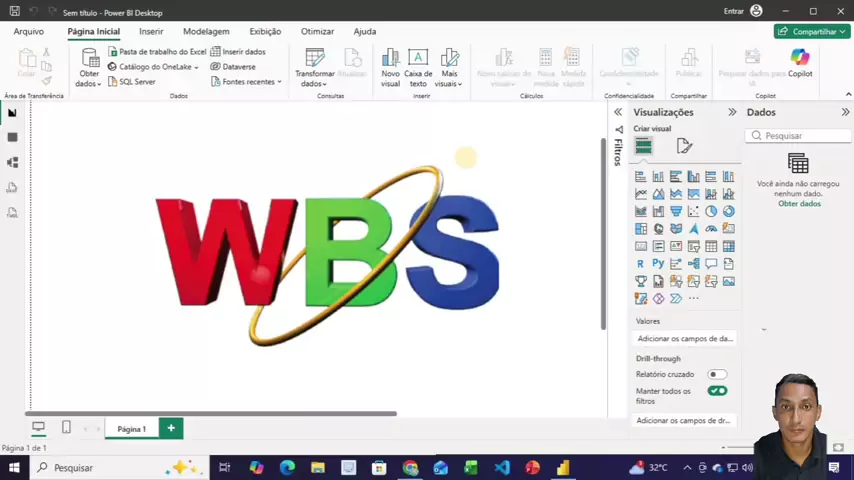Click the vertical canvas scrollbar
The image size is (854, 480).
[x=603, y=234]
